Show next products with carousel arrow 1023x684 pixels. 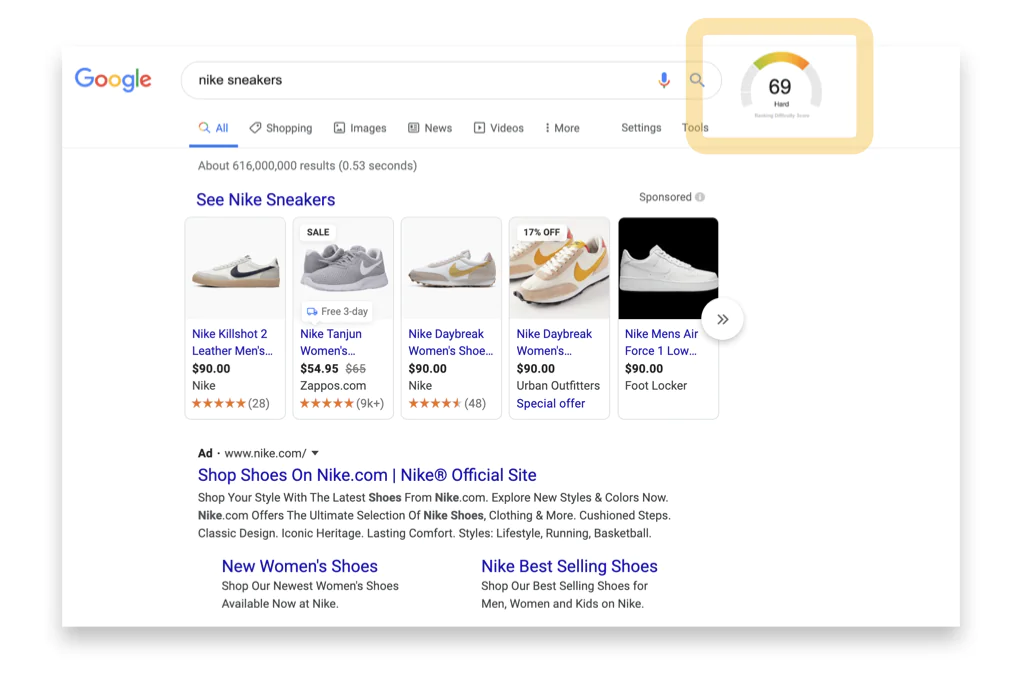(722, 320)
